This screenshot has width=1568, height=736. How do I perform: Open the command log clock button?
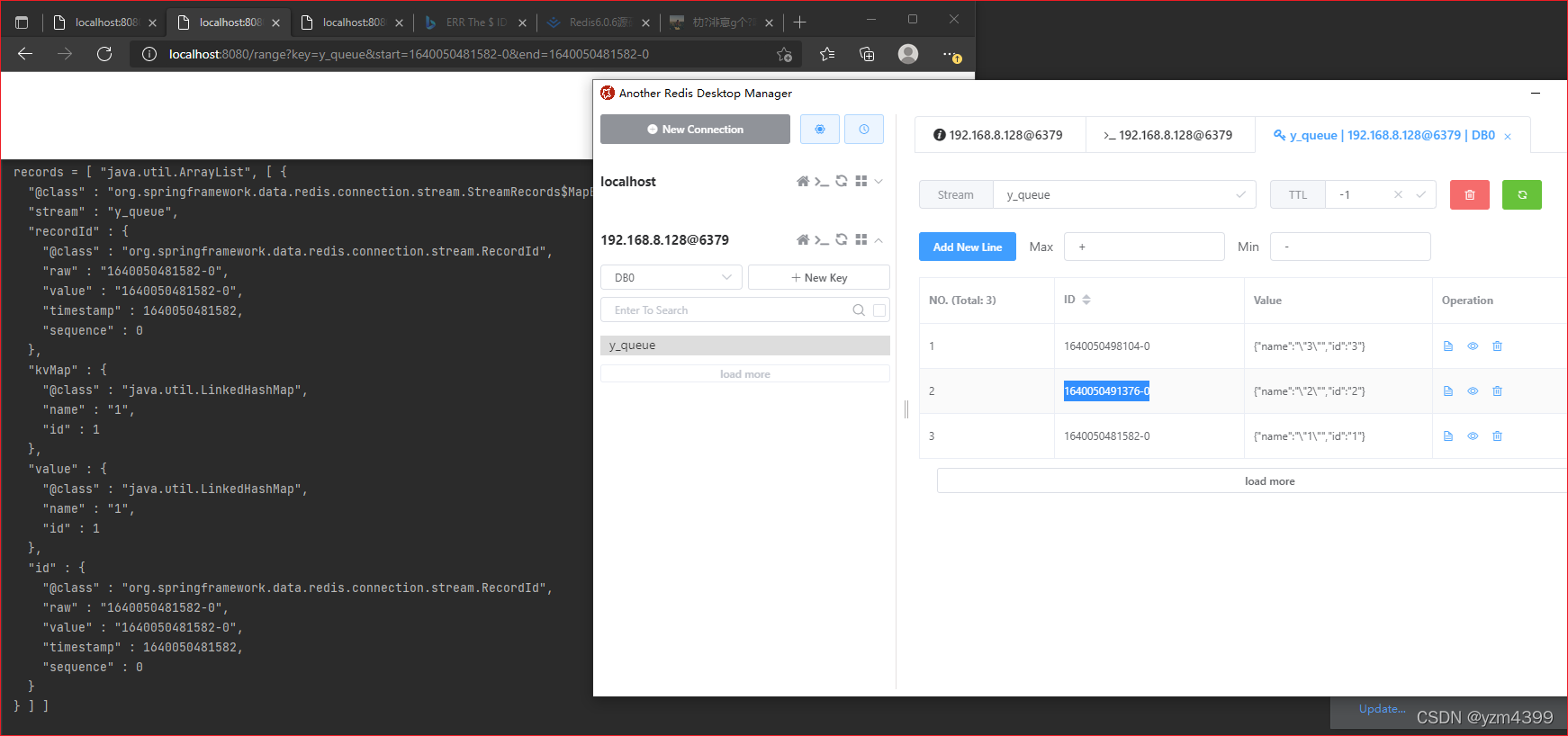tap(863, 130)
